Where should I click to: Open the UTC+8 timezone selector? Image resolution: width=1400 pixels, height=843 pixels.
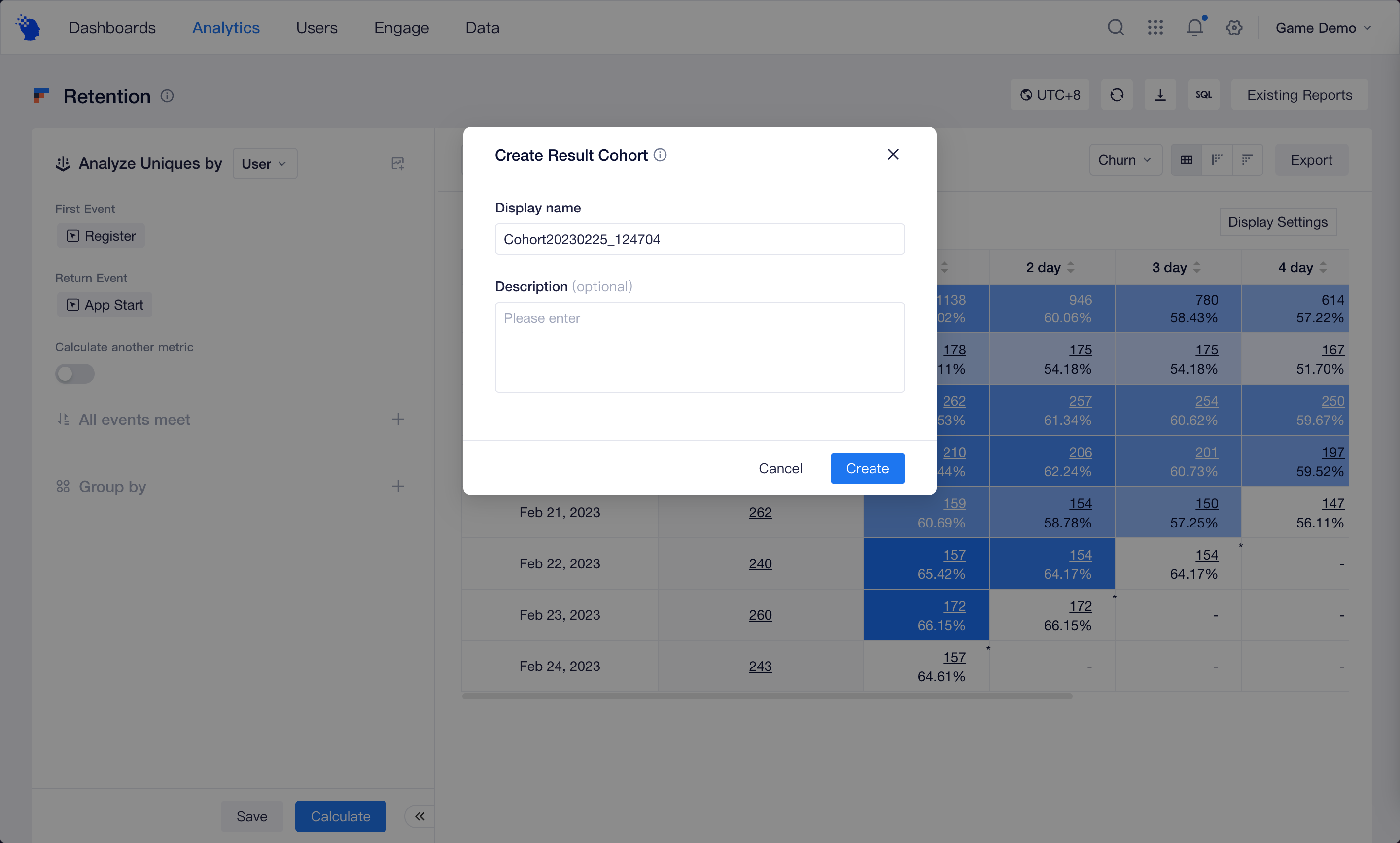(x=1050, y=95)
